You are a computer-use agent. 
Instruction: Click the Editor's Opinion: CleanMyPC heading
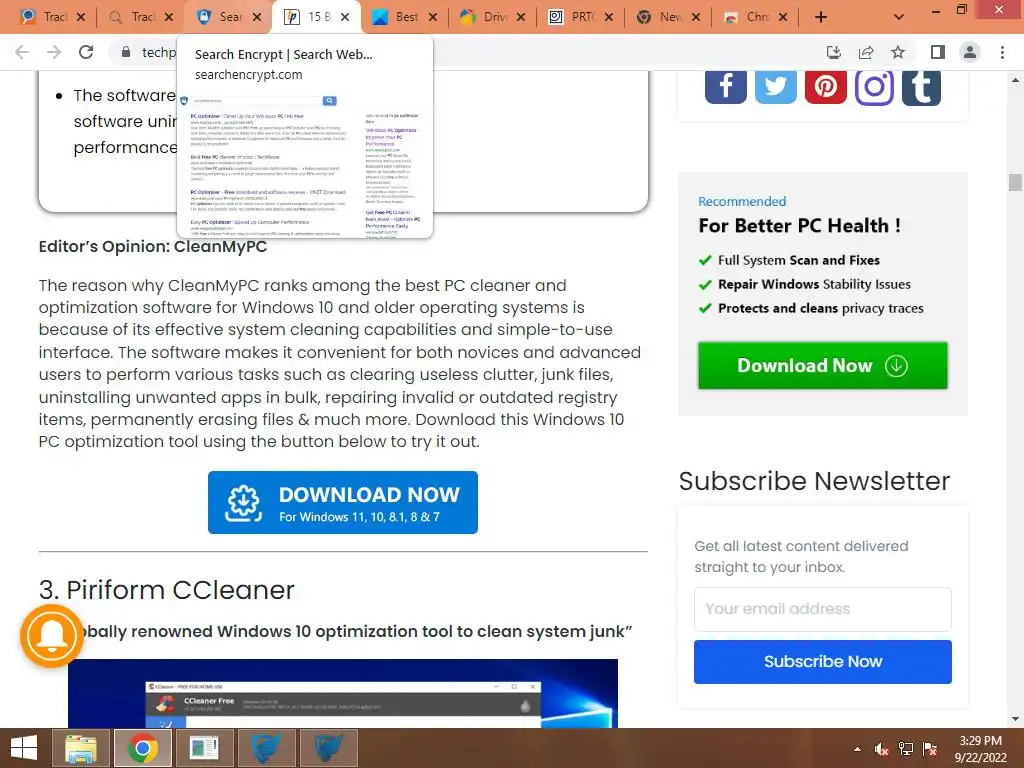[153, 246]
